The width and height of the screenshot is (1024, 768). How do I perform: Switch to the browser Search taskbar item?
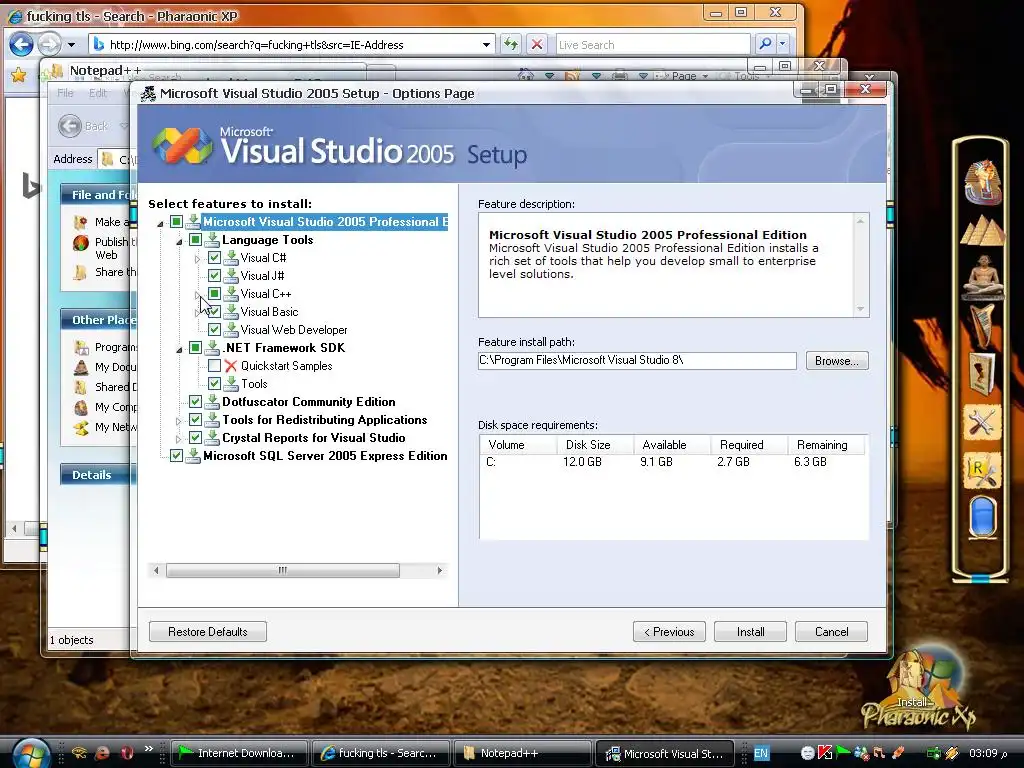pos(381,753)
